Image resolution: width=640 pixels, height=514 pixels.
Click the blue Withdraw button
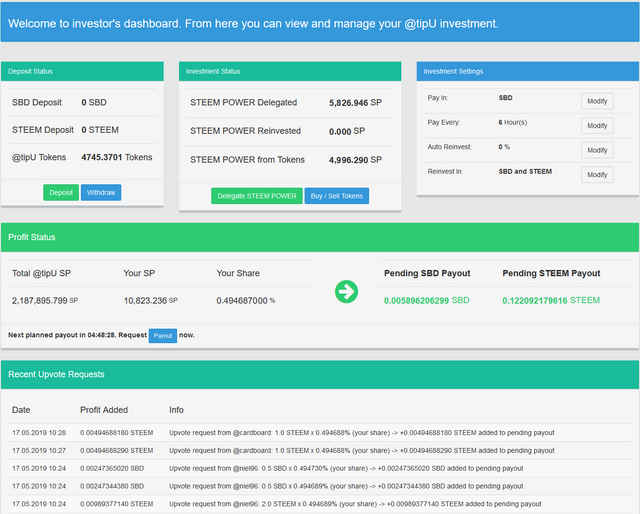[x=101, y=192]
